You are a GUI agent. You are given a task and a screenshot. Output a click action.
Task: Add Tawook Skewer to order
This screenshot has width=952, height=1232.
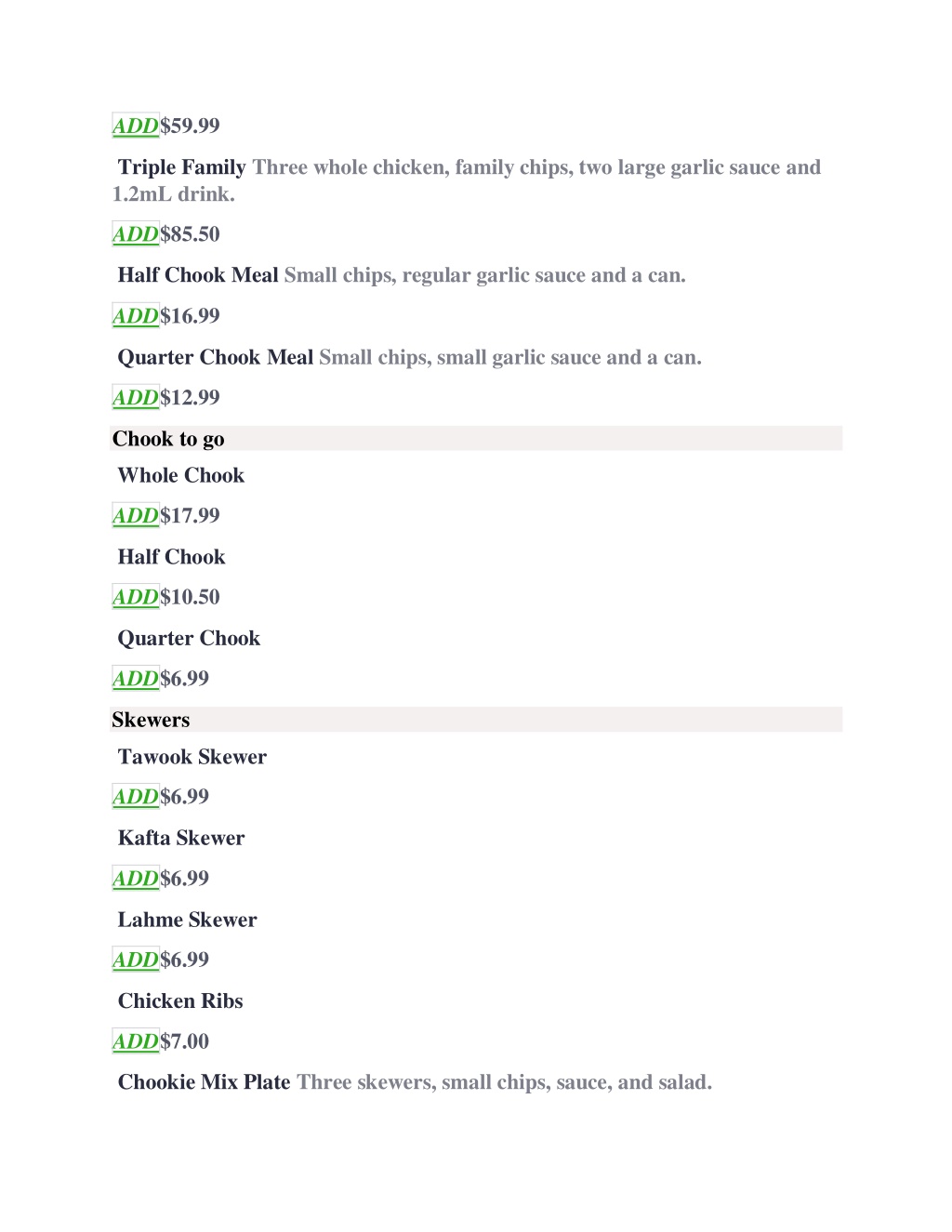136,797
